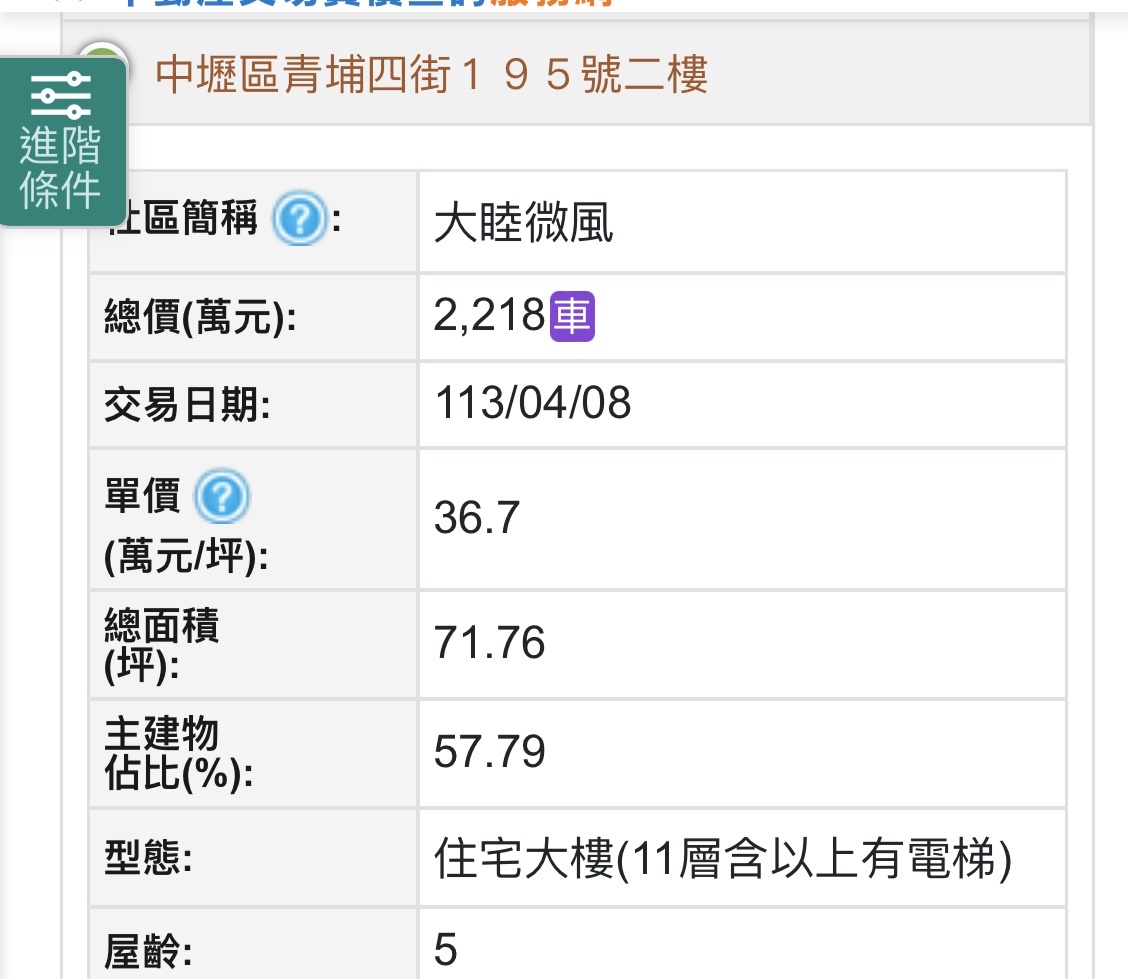1128x979 pixels.
Task: Click the help icon beside 單價
Action: pos(221,497)
